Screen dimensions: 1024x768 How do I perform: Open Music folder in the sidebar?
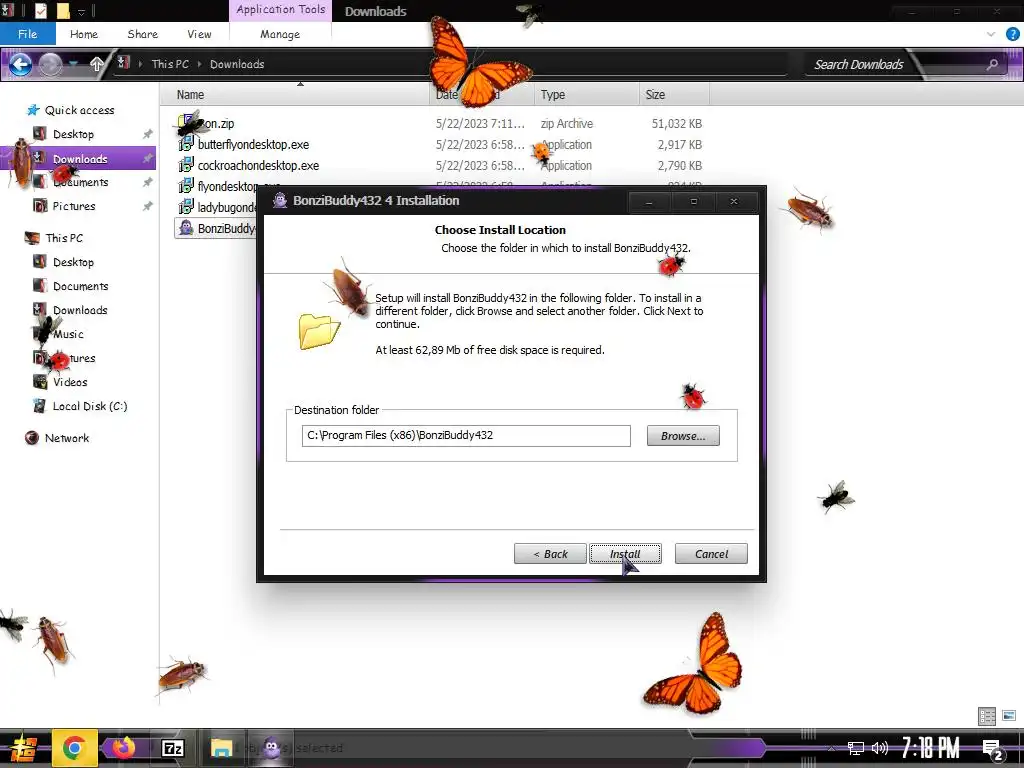[69, 334]
